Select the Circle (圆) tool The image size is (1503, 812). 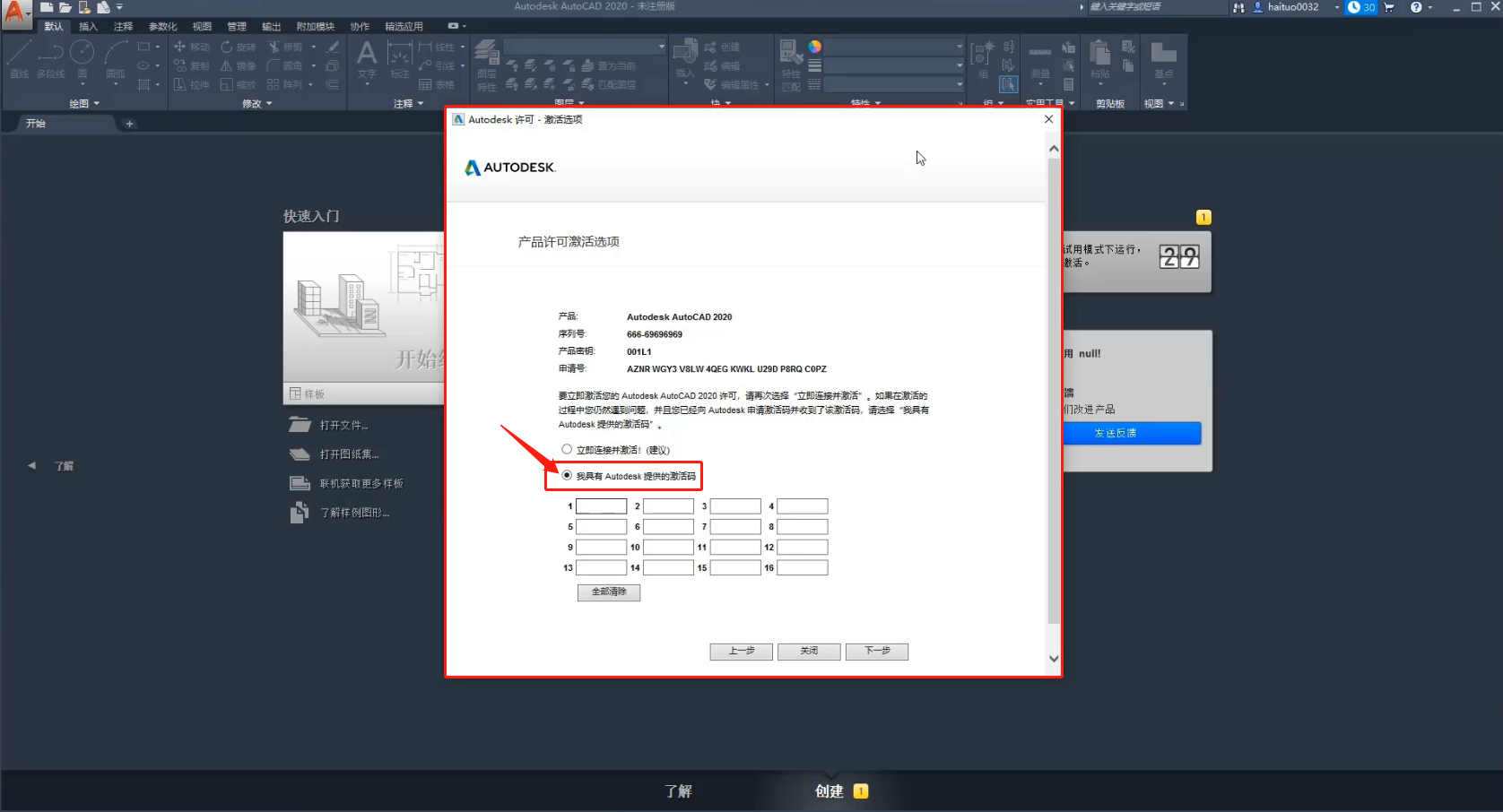83,59
